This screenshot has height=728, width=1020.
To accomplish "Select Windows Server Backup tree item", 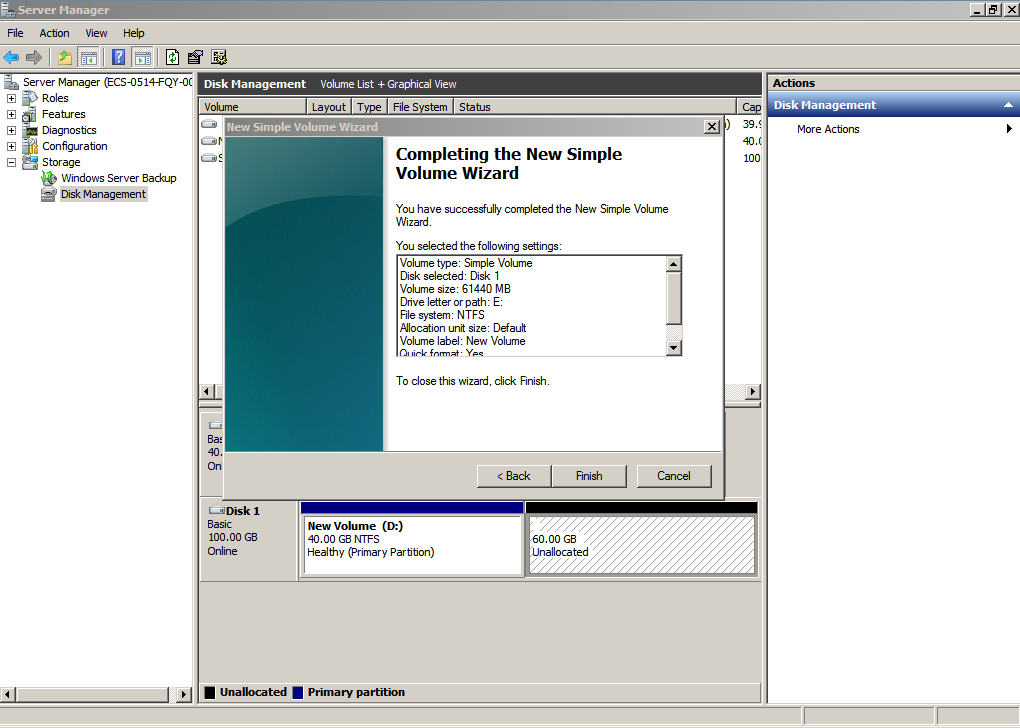I will (118, 178).
